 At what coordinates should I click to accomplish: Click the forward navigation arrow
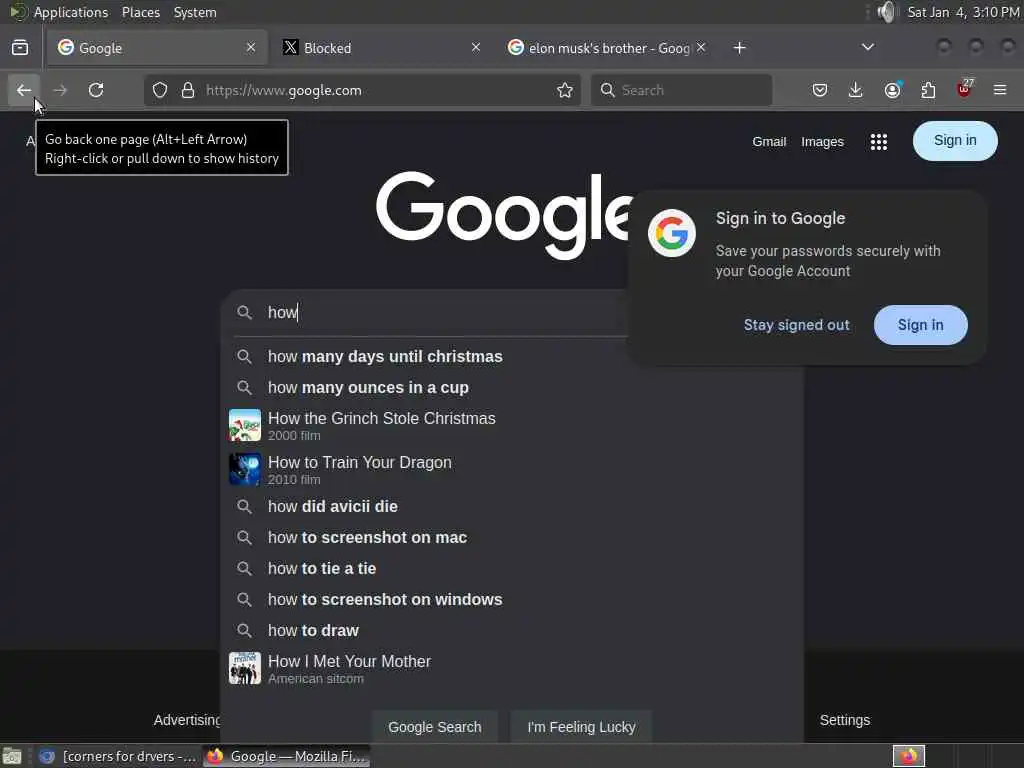point(60,90)
